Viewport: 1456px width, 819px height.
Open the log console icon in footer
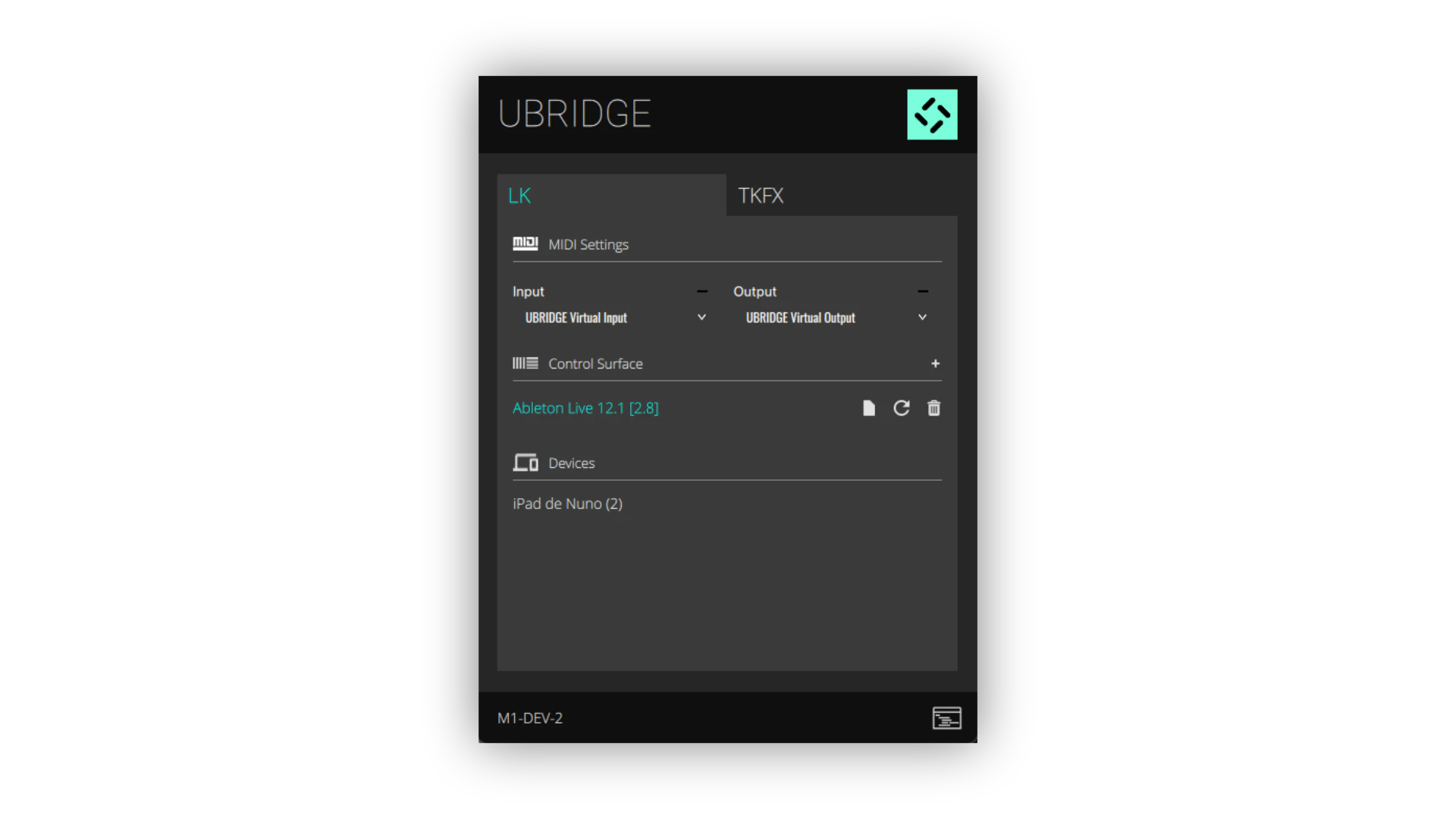[x=946, y=717]
